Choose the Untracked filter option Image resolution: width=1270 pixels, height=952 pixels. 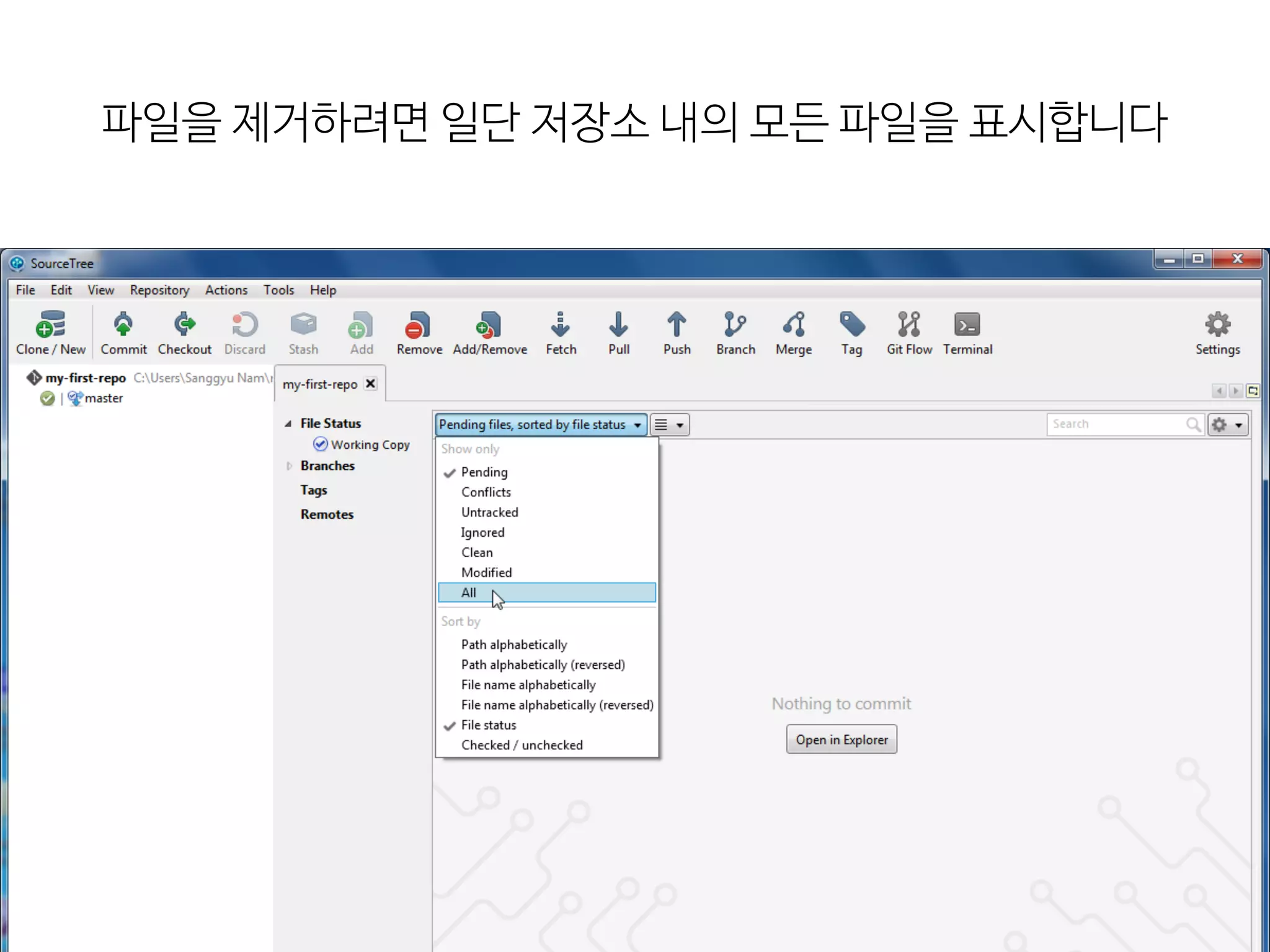(547, 513)
